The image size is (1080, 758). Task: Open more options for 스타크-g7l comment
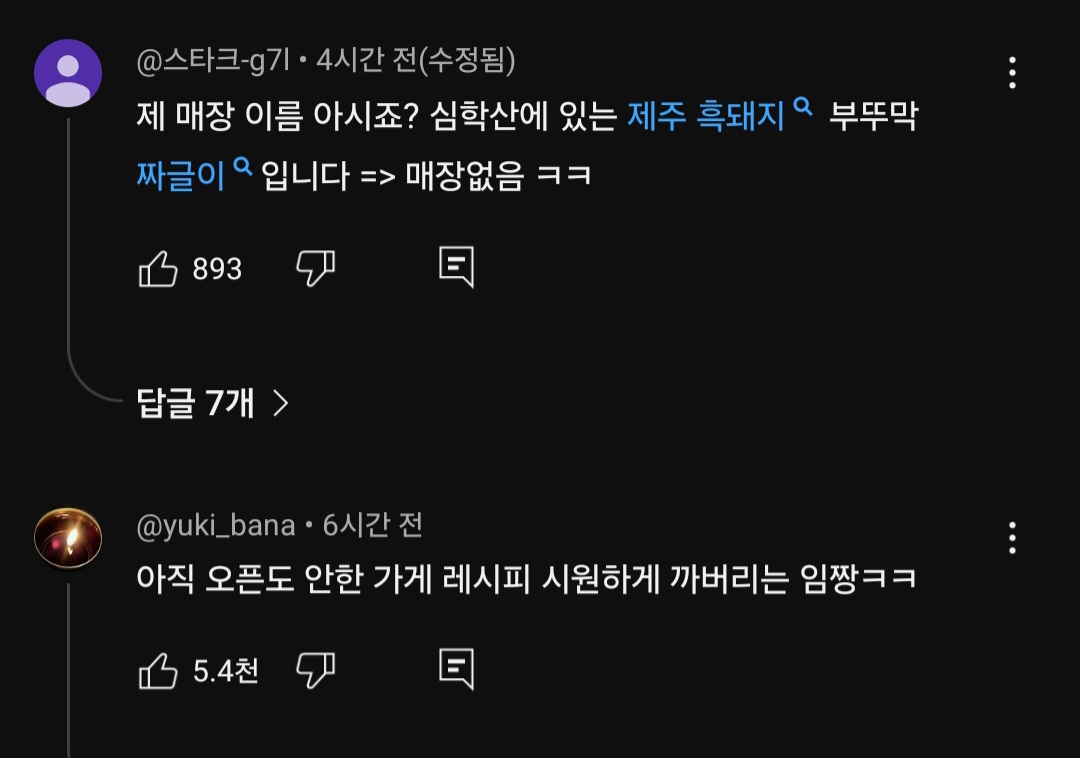click(x=1012, y=73)
